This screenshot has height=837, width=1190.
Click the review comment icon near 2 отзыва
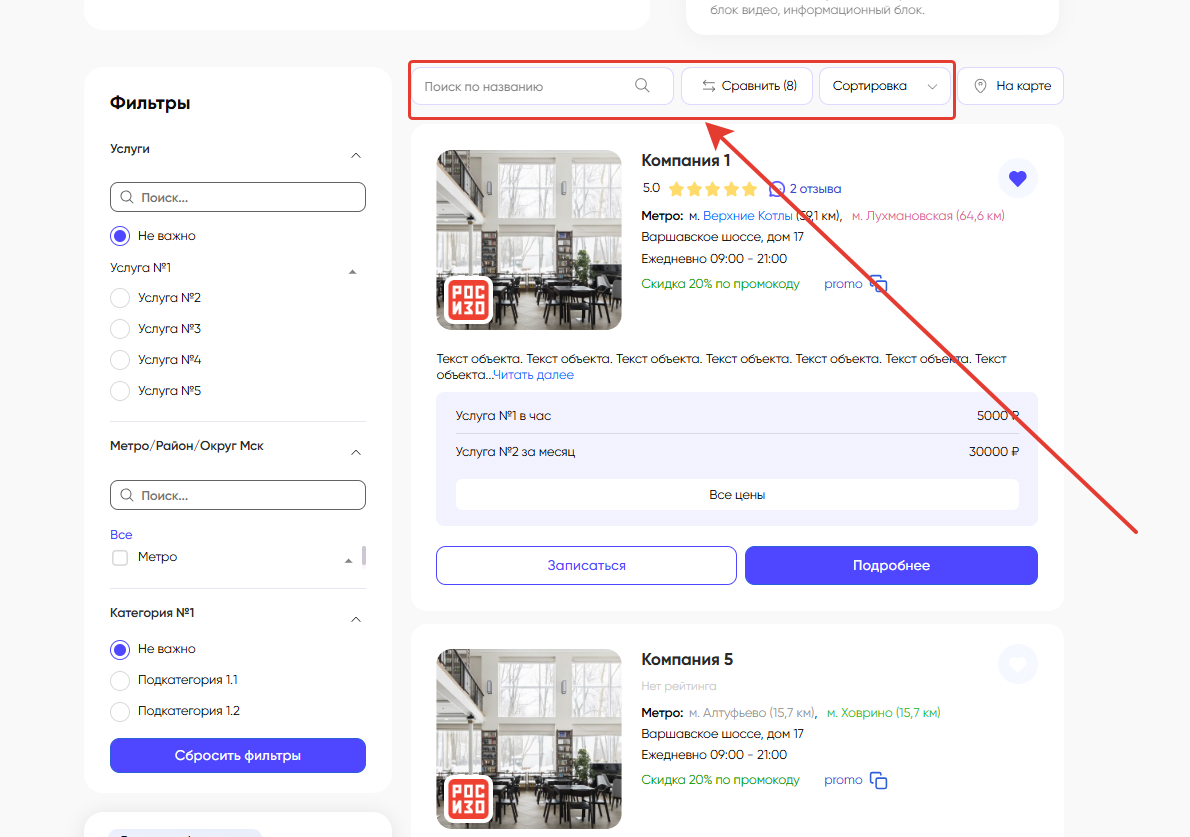pos(777,188)
